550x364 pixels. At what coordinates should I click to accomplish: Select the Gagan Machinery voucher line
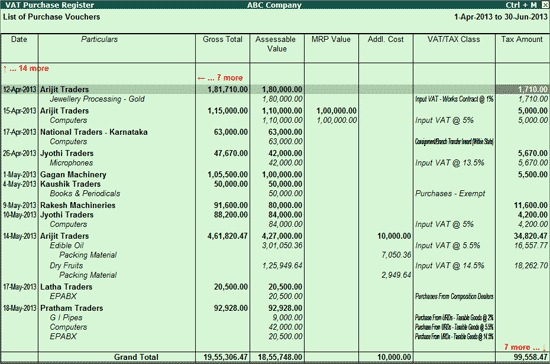click(275, 175)
